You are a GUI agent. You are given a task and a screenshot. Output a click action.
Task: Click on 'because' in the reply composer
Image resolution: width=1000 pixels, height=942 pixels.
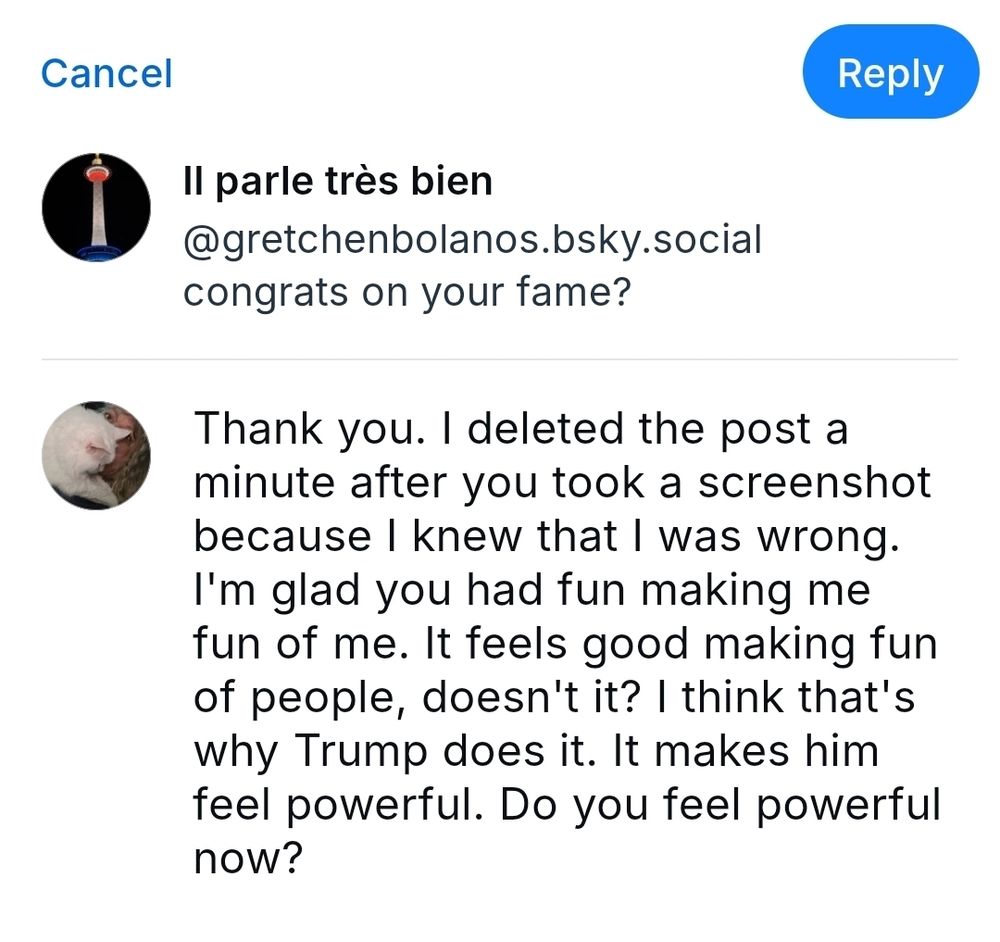coord(283,536)
